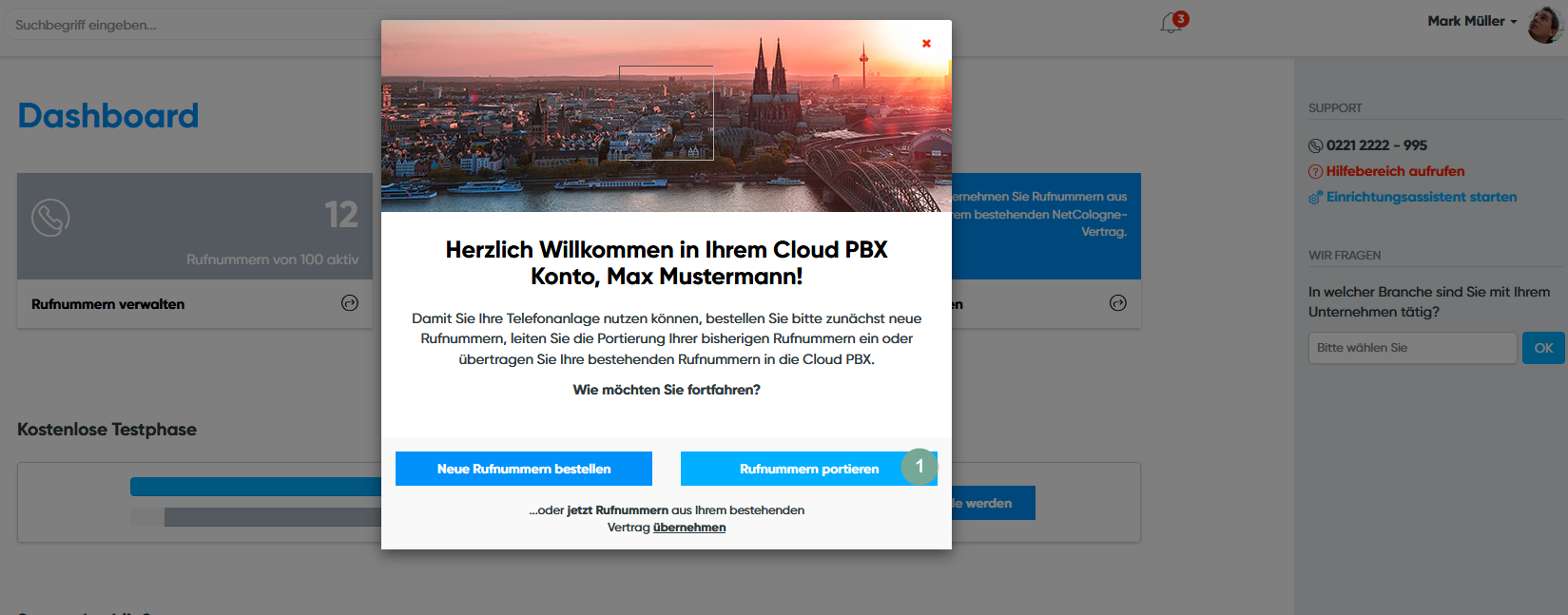The image size is (1568, 615).
Task: Open 'Hilfebereich aufrufen' support link
Action: [x=1395, y=171]
